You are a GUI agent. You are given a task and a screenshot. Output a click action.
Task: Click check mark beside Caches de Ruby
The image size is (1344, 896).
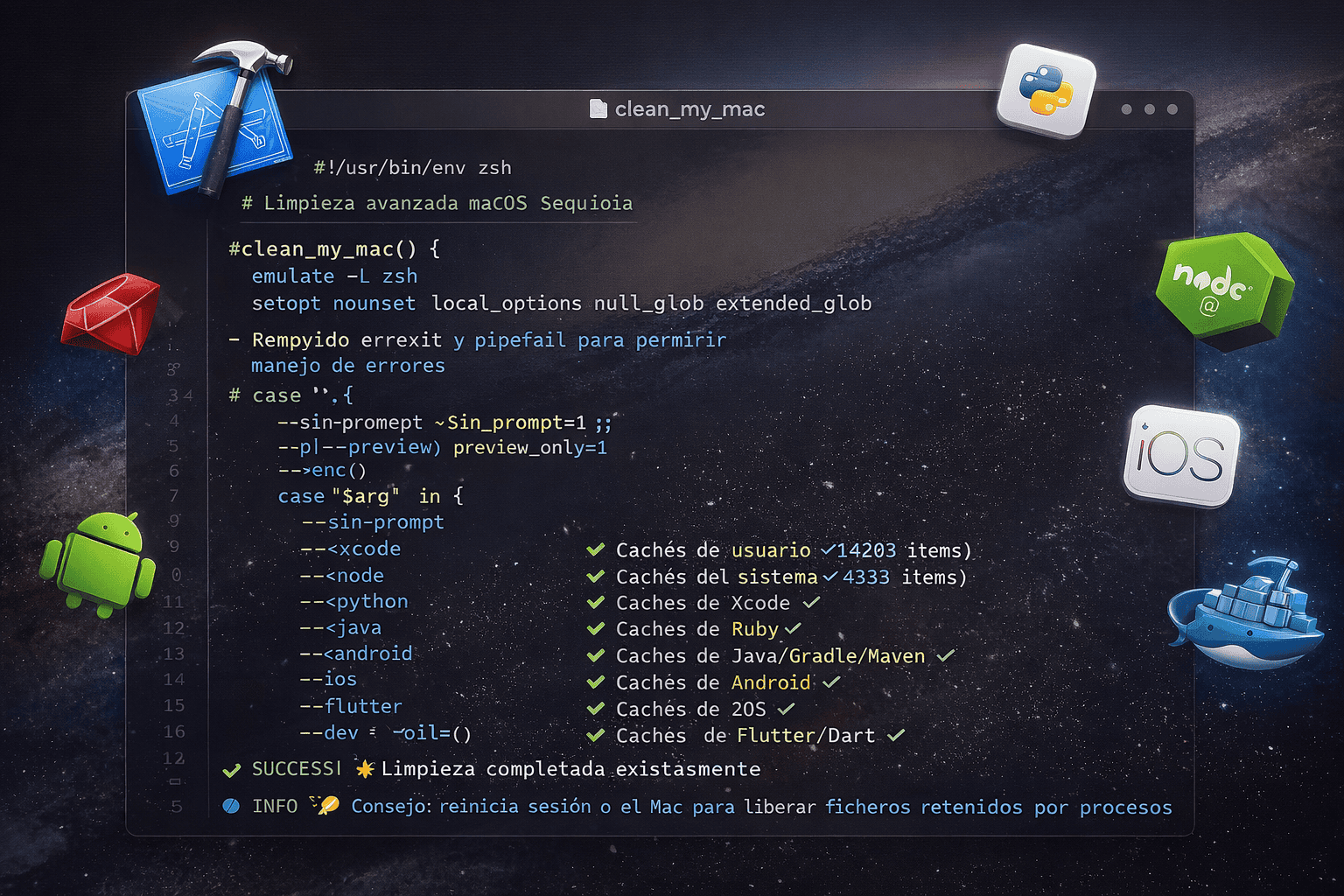point(596,628)
